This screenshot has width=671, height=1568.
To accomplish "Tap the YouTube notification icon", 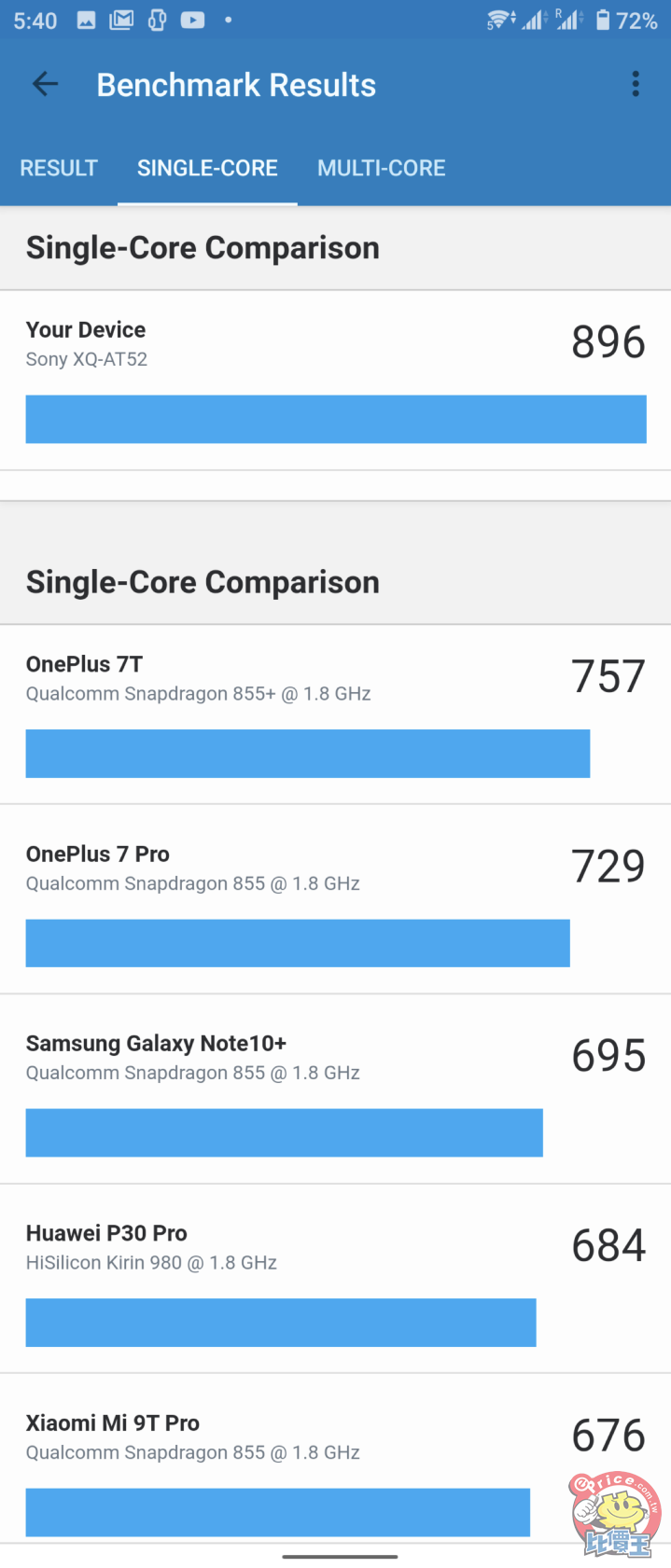I will pyautogui.click(x=192, y=21).
